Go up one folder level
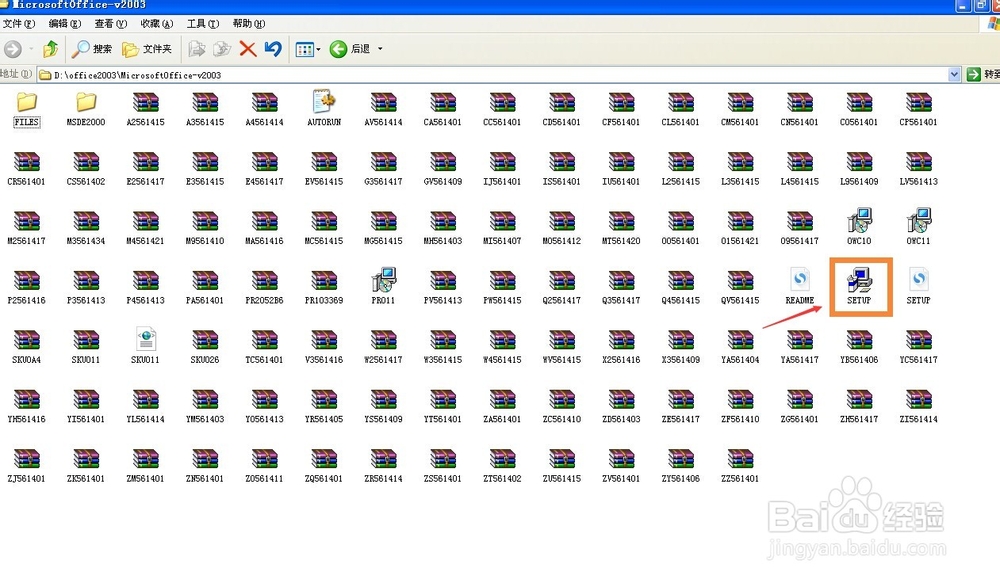This screenshot has height=583, width=1000. (x=50, y=48)
